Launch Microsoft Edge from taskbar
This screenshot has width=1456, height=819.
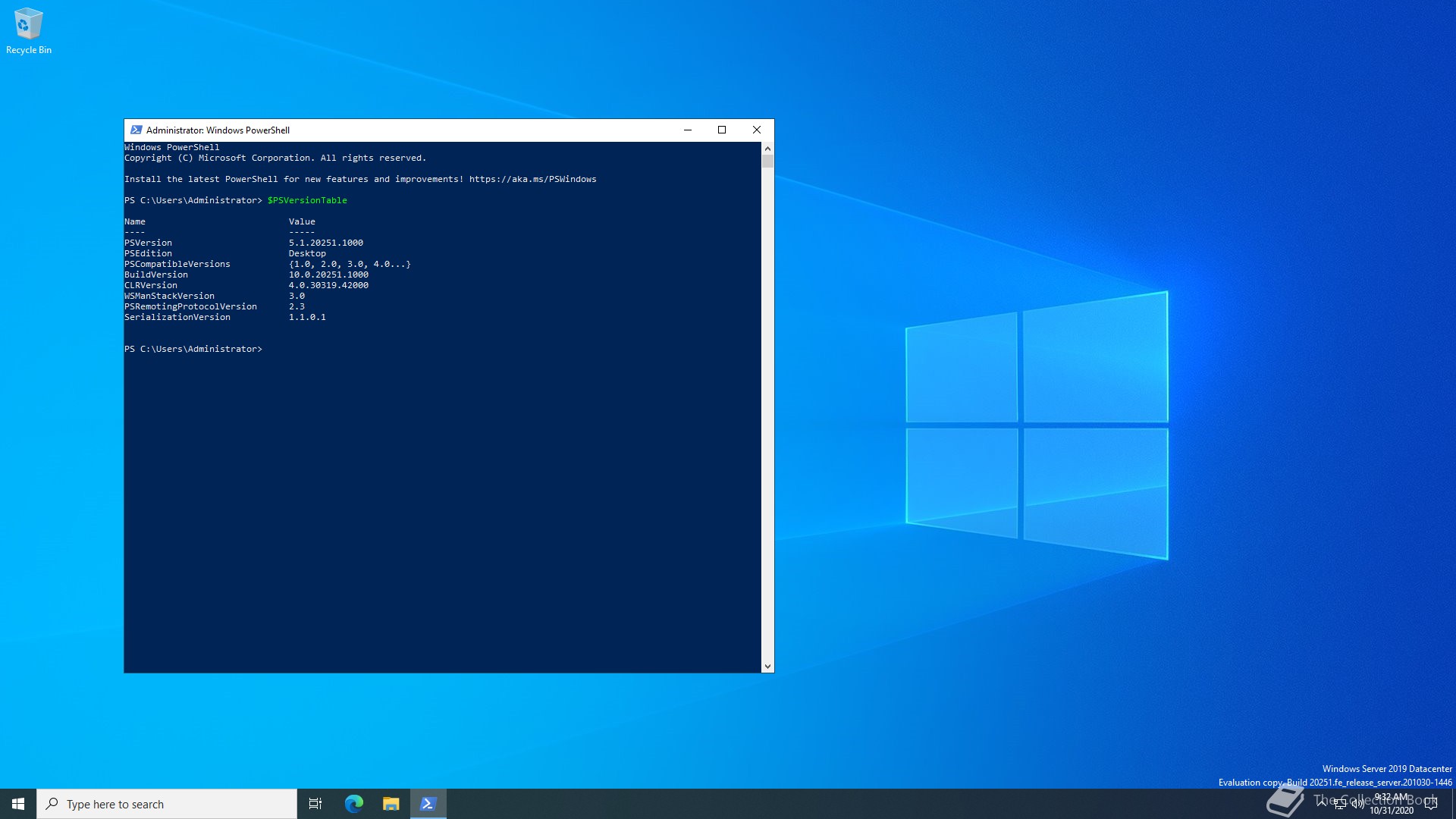tap(354, 804)
